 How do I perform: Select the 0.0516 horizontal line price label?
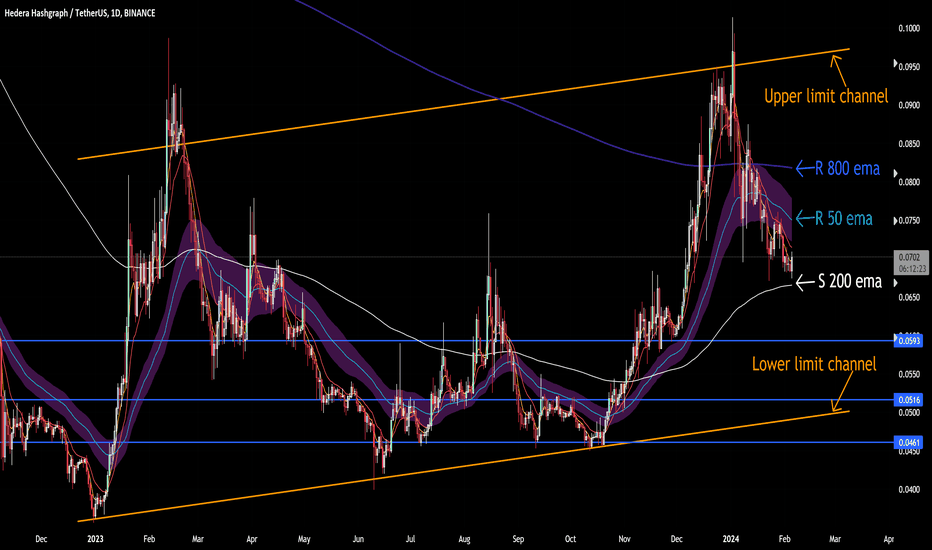pyautogui.click(x=909, y=400)
